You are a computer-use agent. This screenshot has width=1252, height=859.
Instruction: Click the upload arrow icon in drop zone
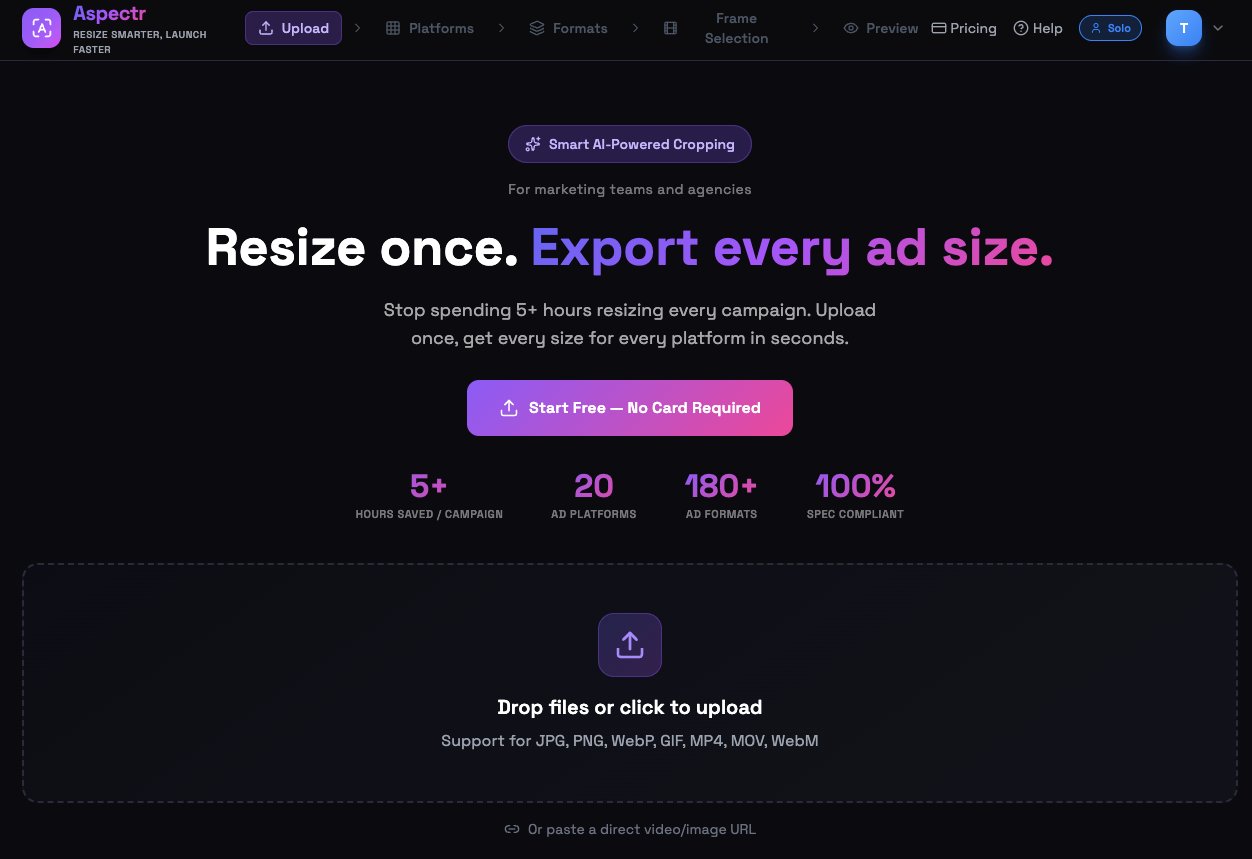[630, 645]
